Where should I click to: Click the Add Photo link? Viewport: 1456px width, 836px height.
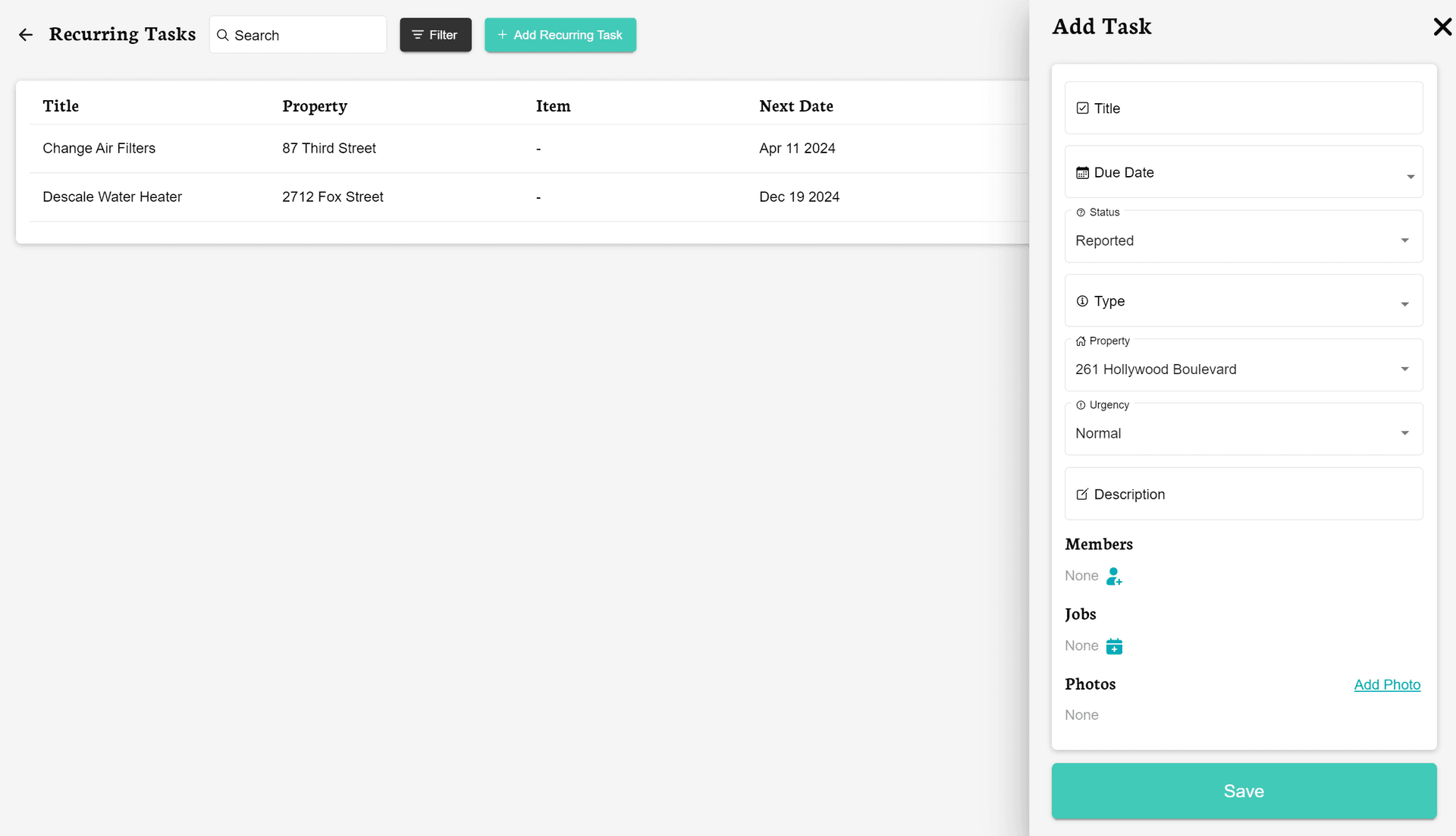[1387, 684]
